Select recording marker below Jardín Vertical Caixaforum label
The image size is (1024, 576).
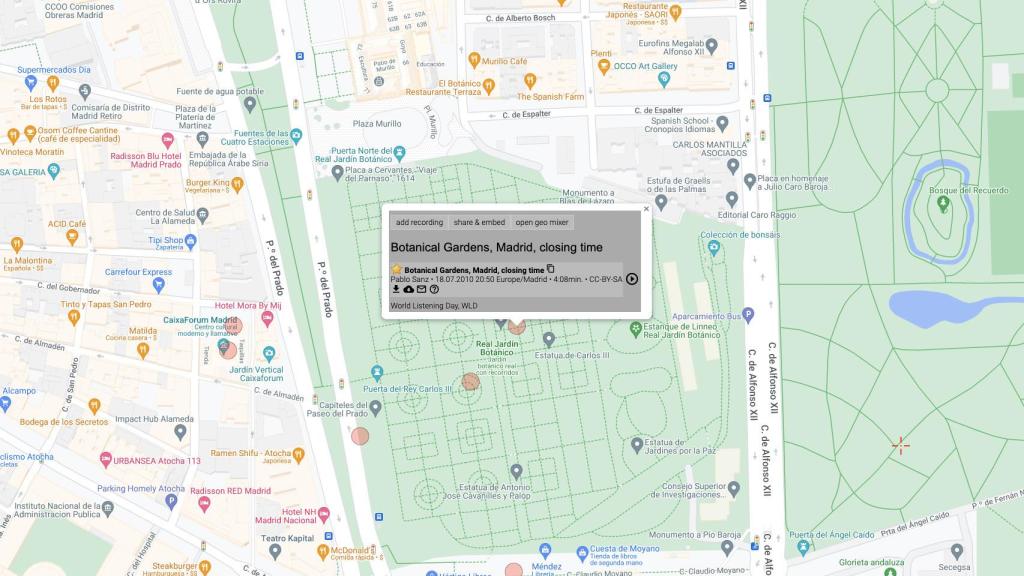point(228,350)
